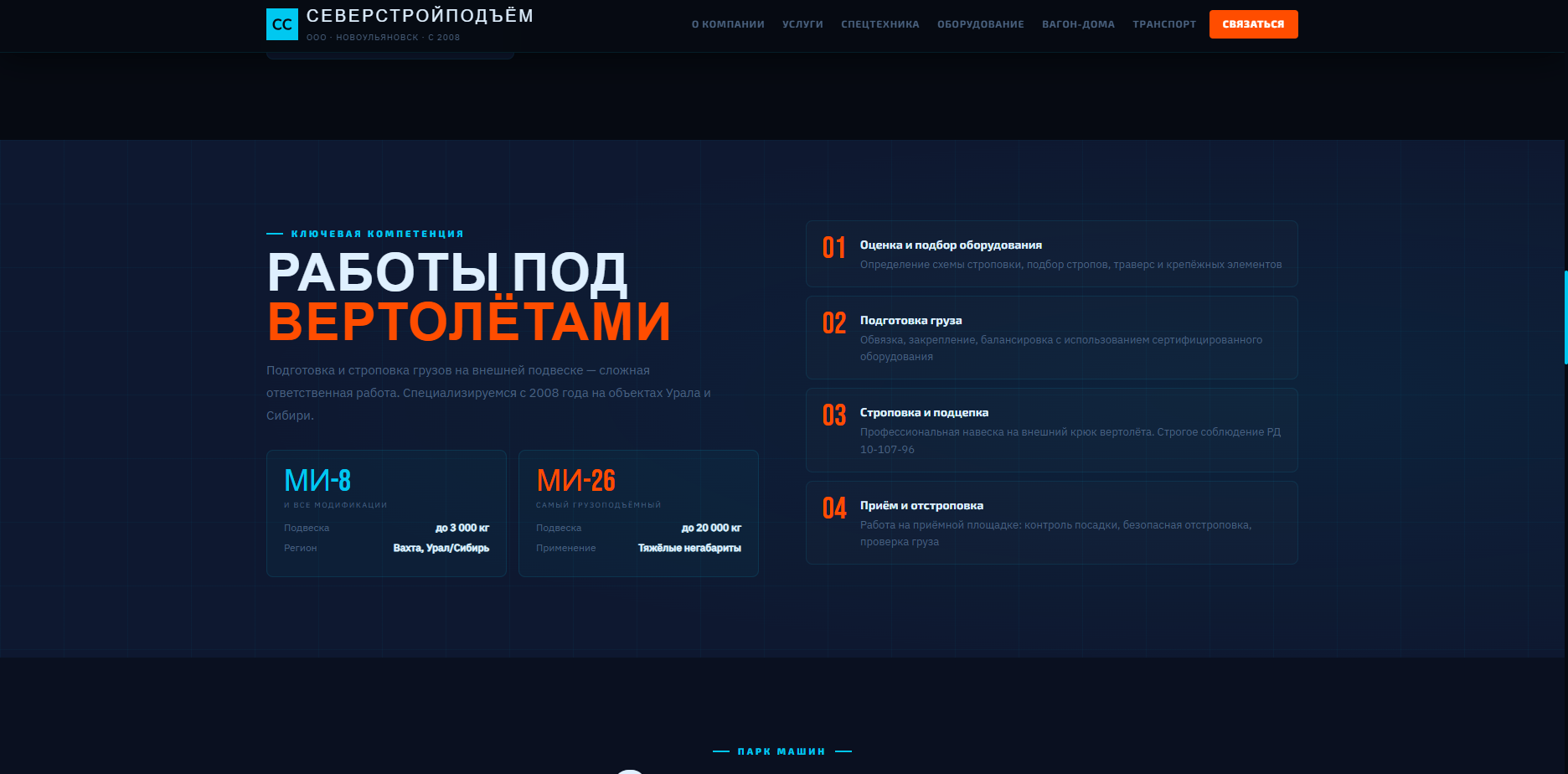
Task: Open the О КОМПАНИИ menu item
Action: [728, 24]
